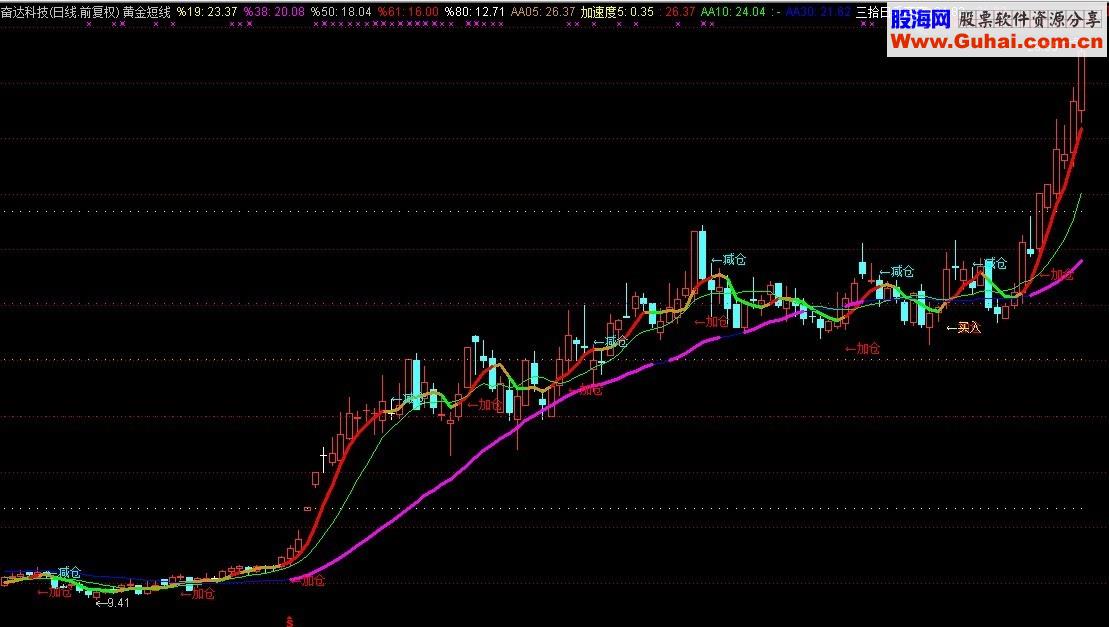The height and width of the screenshot is (627, 1109).
Task: Click the %19: 23.37 readout
Action: pos(207,12)
